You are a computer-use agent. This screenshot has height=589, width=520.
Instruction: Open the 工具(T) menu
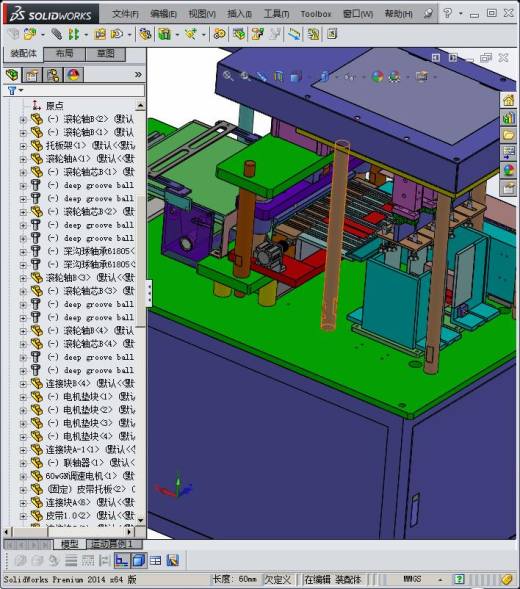[277, 14]
